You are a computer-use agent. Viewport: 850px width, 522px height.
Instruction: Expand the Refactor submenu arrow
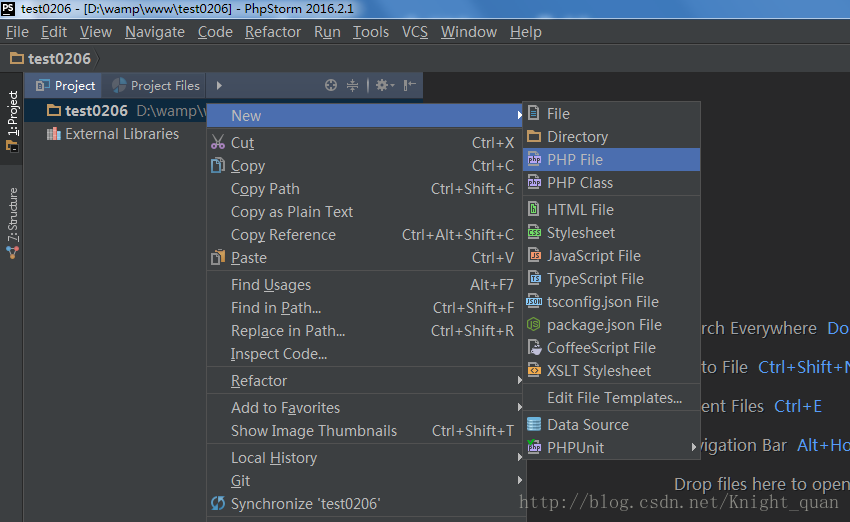[x=519, y=380]
